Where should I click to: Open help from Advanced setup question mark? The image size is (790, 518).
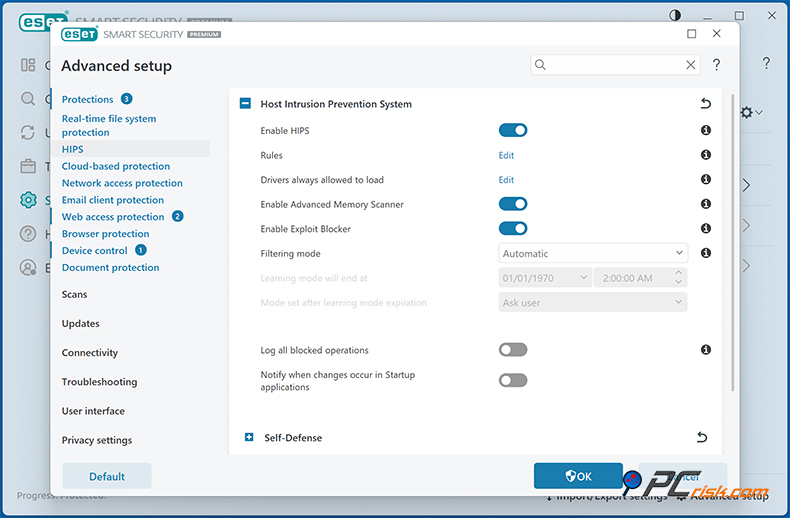(x=716, y=64)
